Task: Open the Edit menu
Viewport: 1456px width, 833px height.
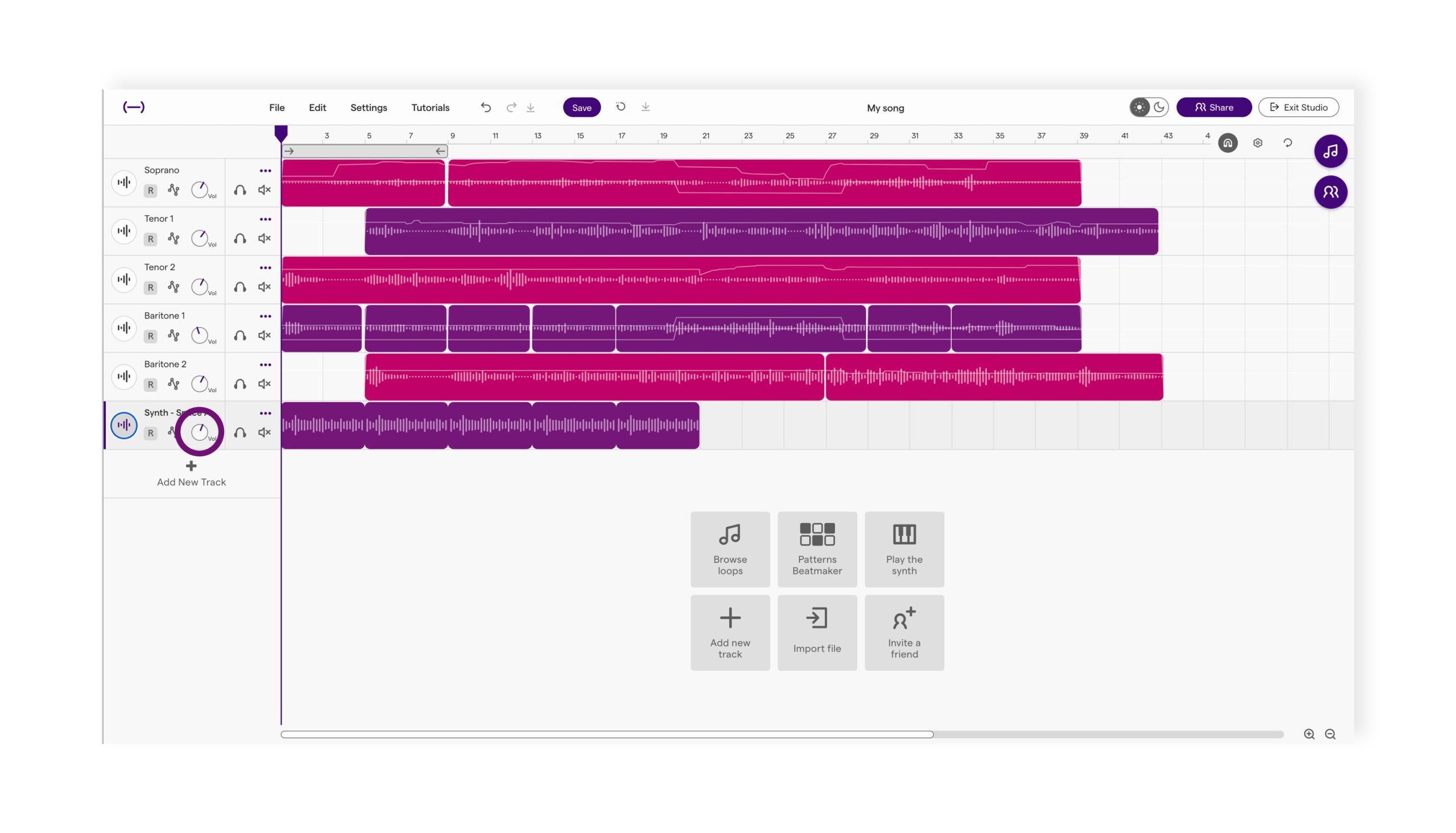Action: tap(317, 107)
